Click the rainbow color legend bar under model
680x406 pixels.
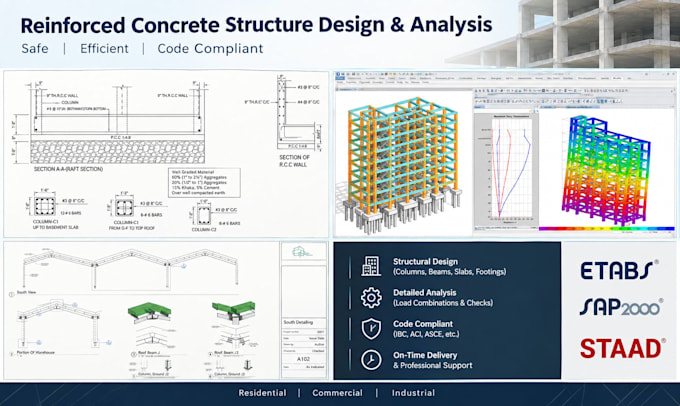(607, 228)
